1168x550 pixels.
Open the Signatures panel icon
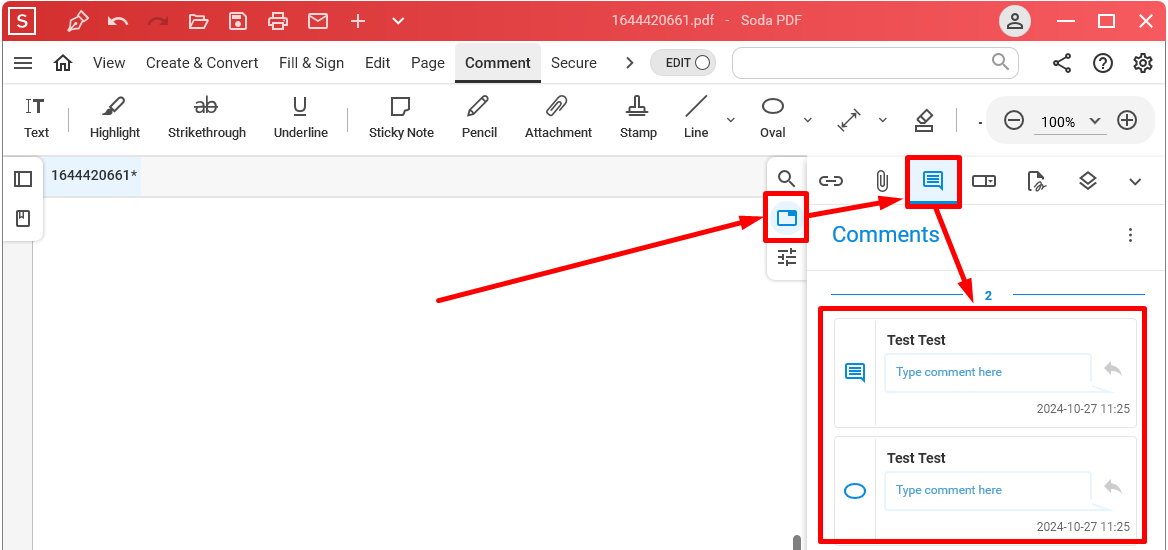pos(1036,180)
